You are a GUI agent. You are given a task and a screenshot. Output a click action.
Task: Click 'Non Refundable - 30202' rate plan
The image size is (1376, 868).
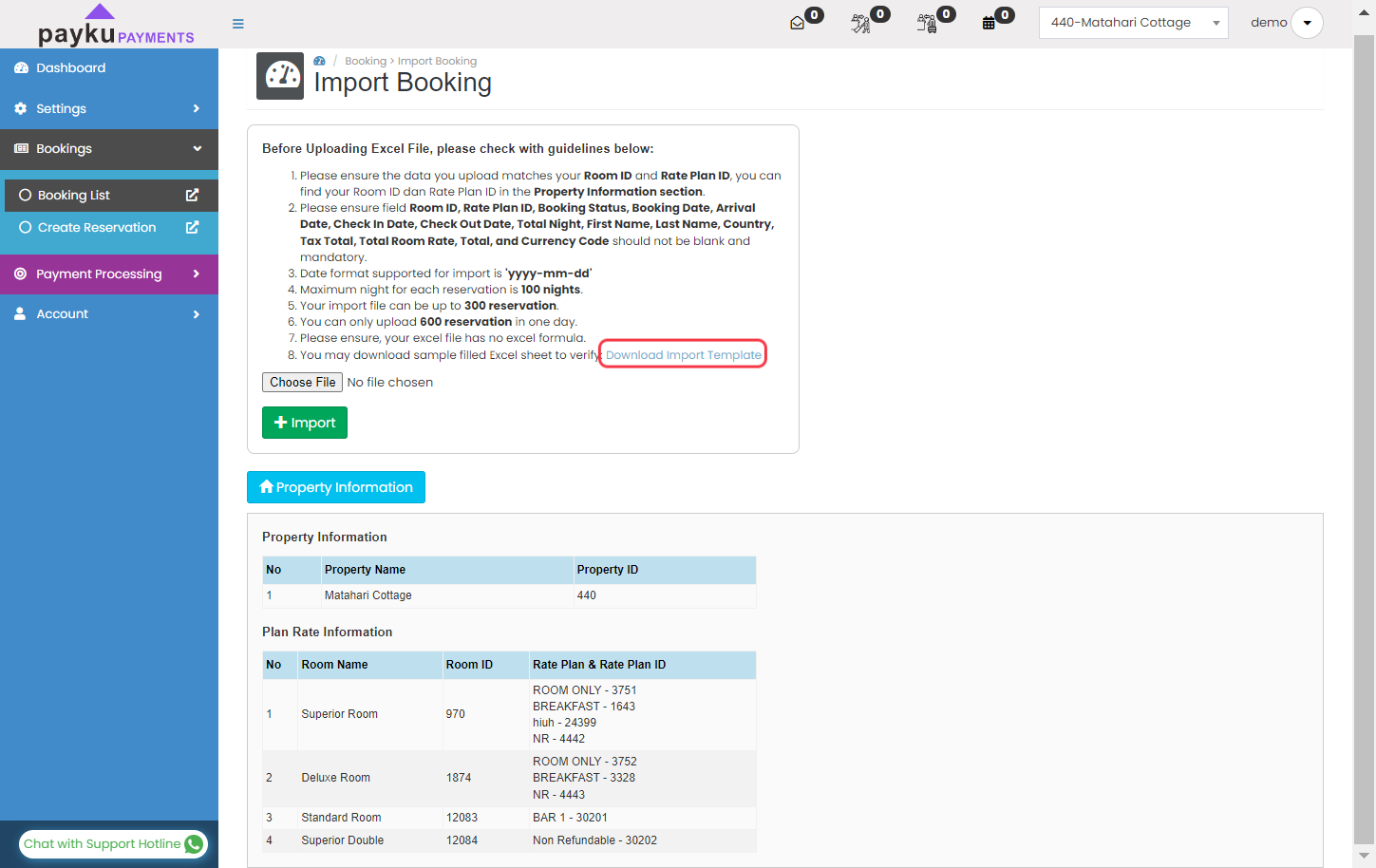pos(594,840)
